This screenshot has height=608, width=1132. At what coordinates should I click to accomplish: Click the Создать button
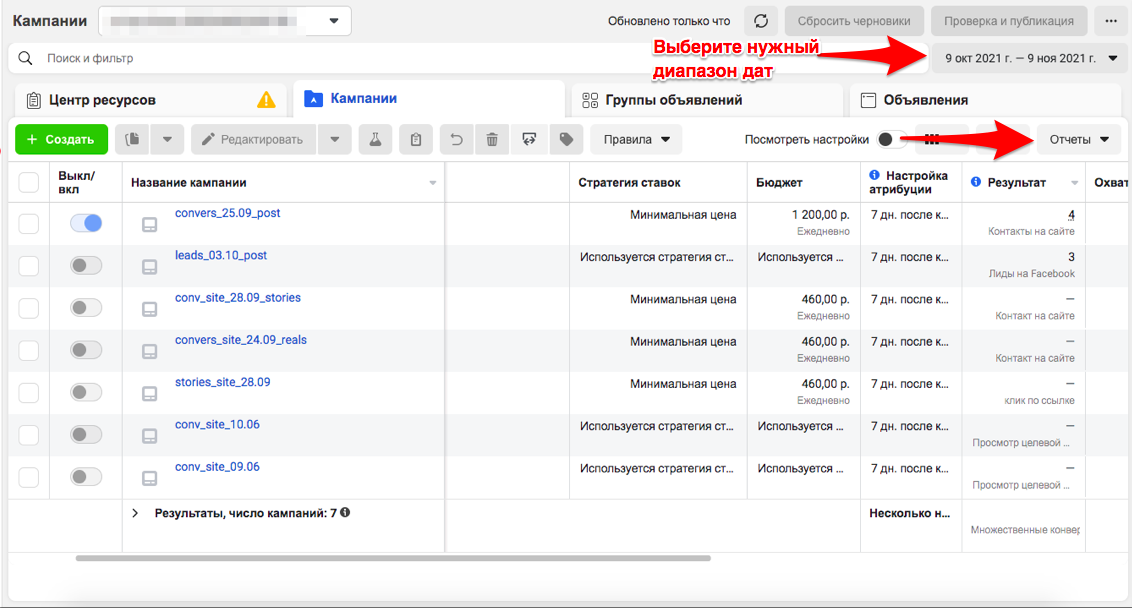click(x=61, y=139)
